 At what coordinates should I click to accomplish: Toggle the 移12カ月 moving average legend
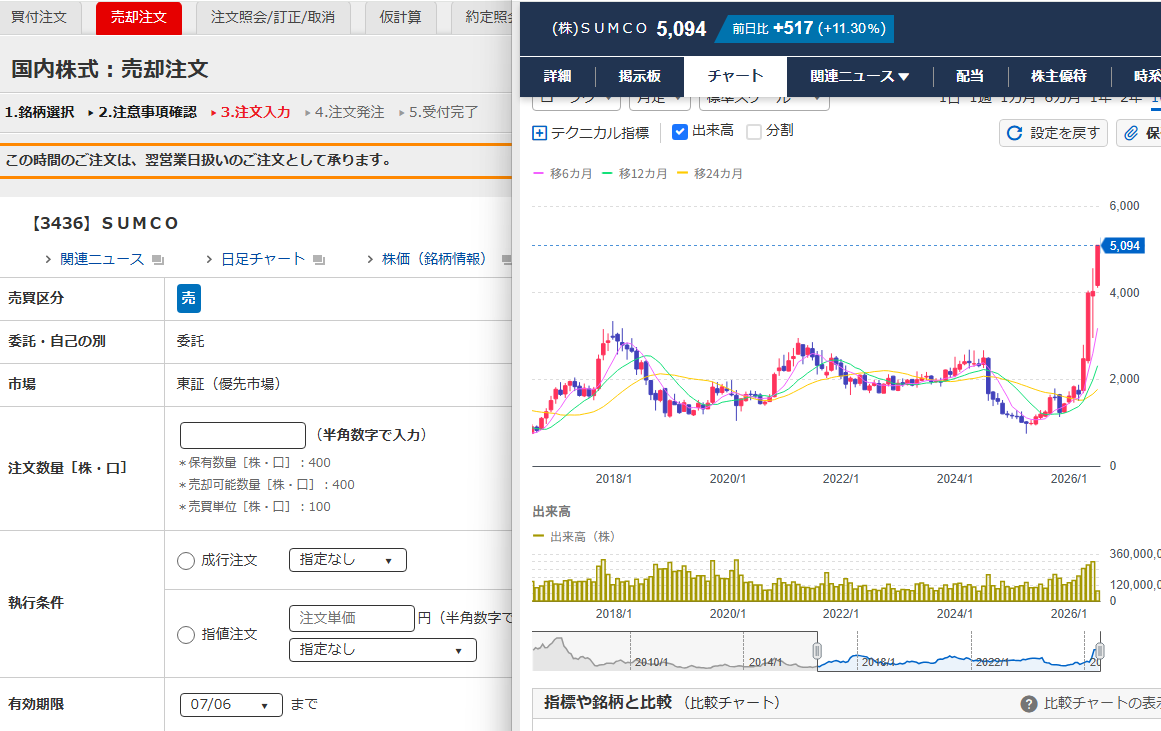click(x=635, y=173)
